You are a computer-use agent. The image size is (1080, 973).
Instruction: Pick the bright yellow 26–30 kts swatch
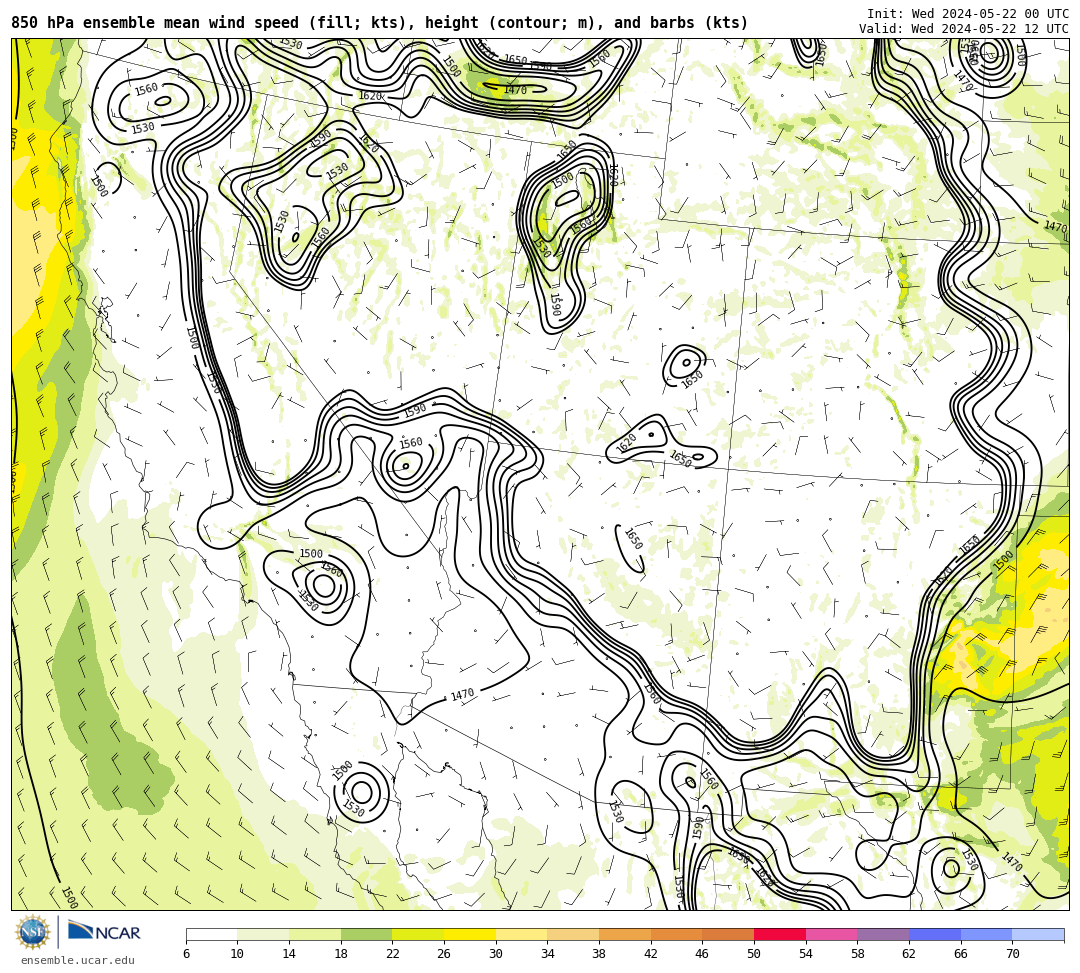[x=470, y=934]
